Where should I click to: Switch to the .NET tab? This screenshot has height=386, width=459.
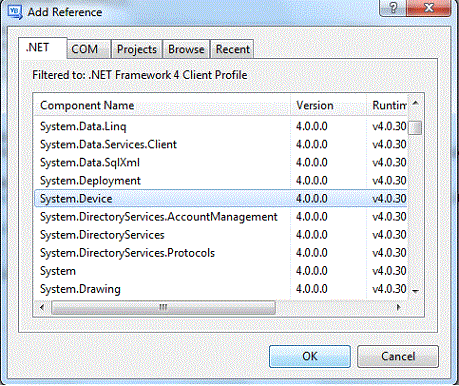coord(42,48)
